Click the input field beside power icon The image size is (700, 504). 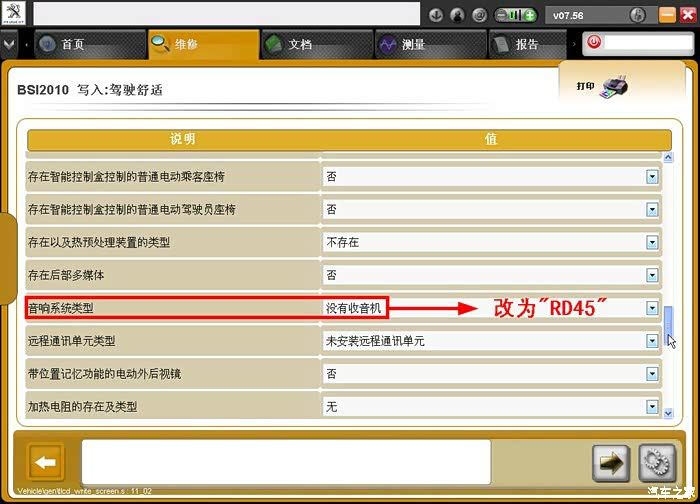point(649,42)
